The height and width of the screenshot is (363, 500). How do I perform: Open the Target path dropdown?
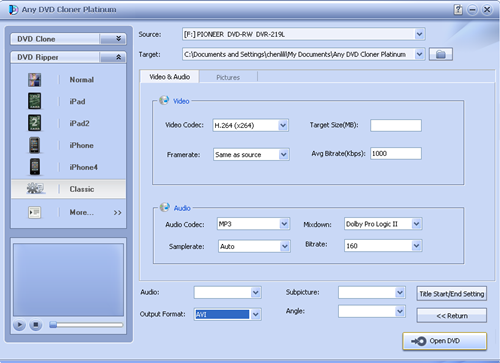tap(419, 54)
